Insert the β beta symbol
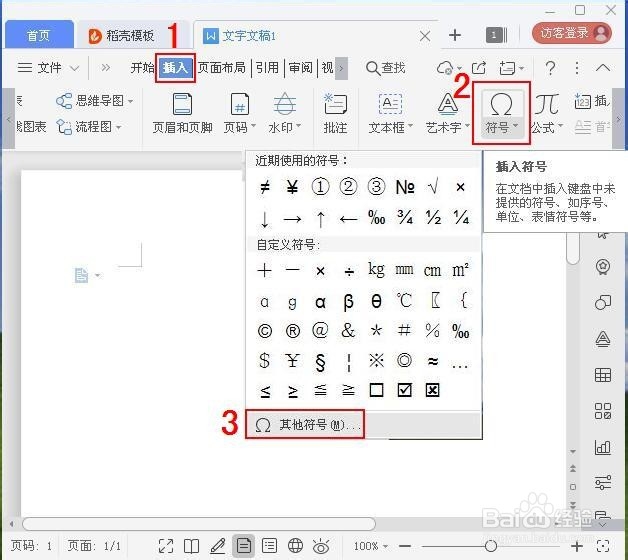 [348, 302]
